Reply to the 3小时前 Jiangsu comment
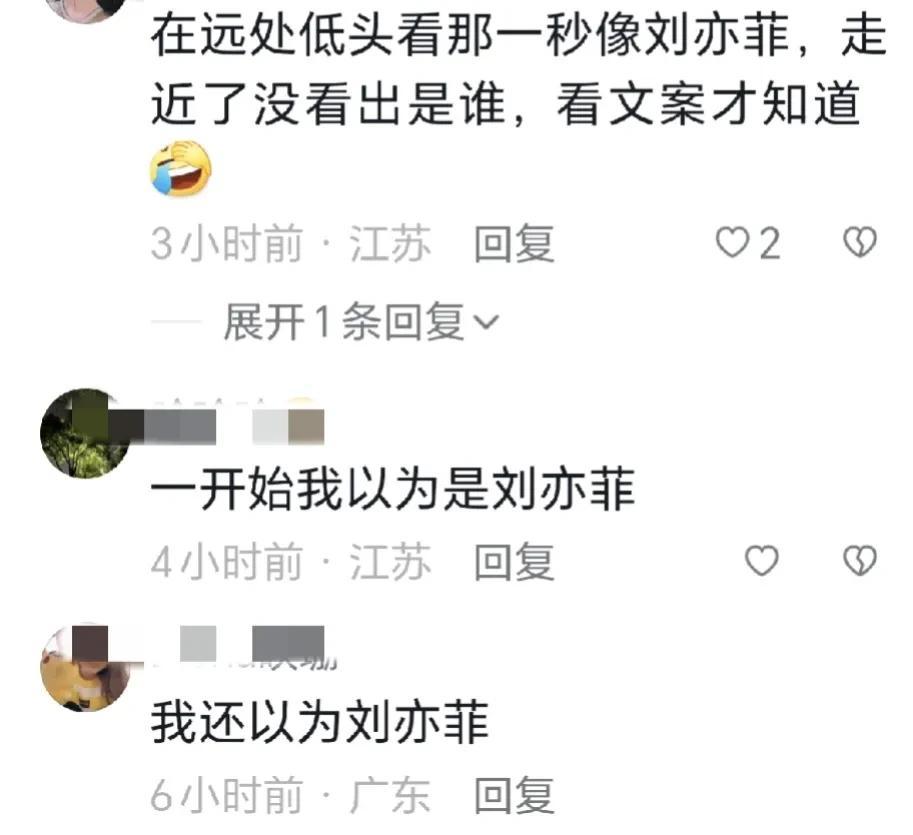Viewport: 913px width, 835px height. point(514,243)
